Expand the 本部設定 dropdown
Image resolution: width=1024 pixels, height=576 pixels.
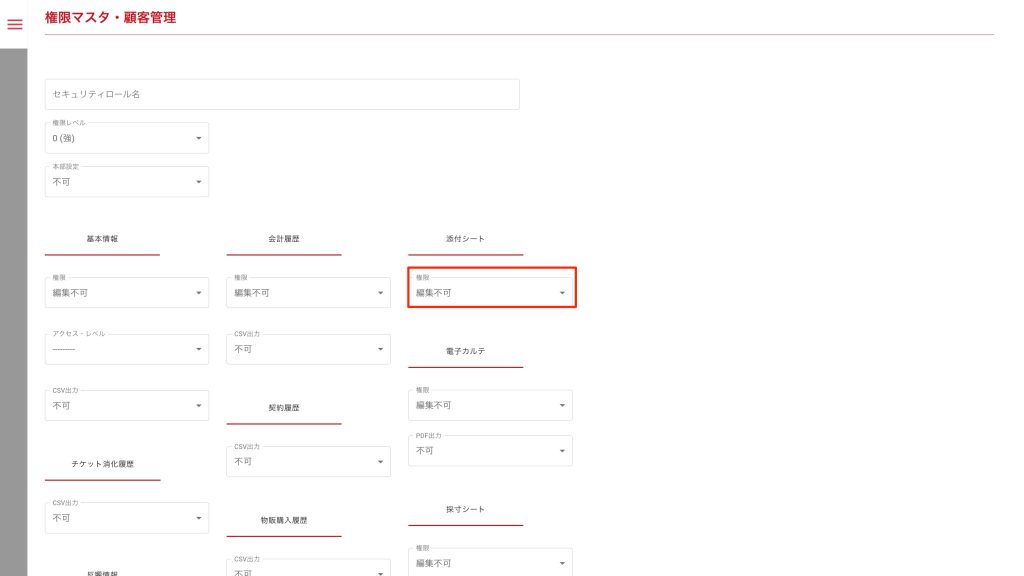click(x=127, y=182)
